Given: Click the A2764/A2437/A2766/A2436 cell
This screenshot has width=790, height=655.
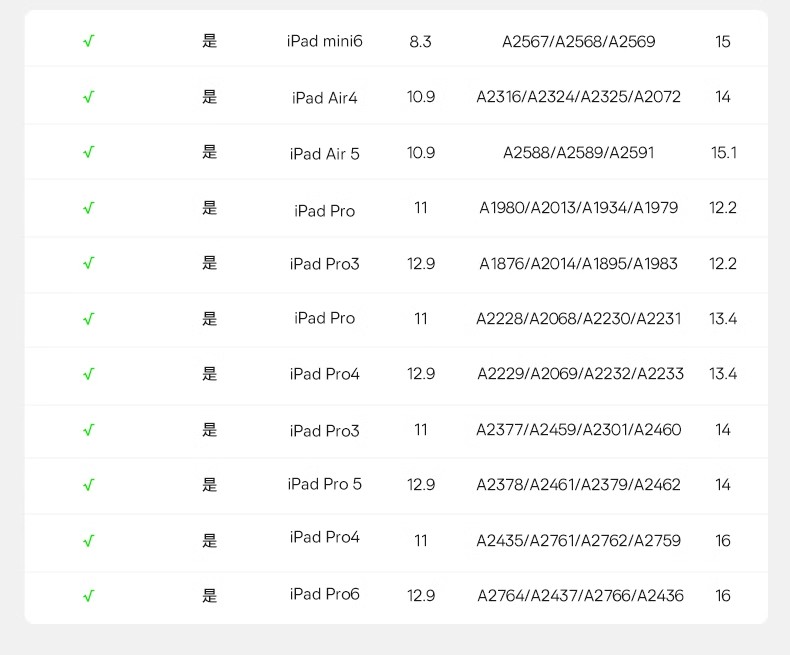Looking at the screenshot, I should point(580,596).
